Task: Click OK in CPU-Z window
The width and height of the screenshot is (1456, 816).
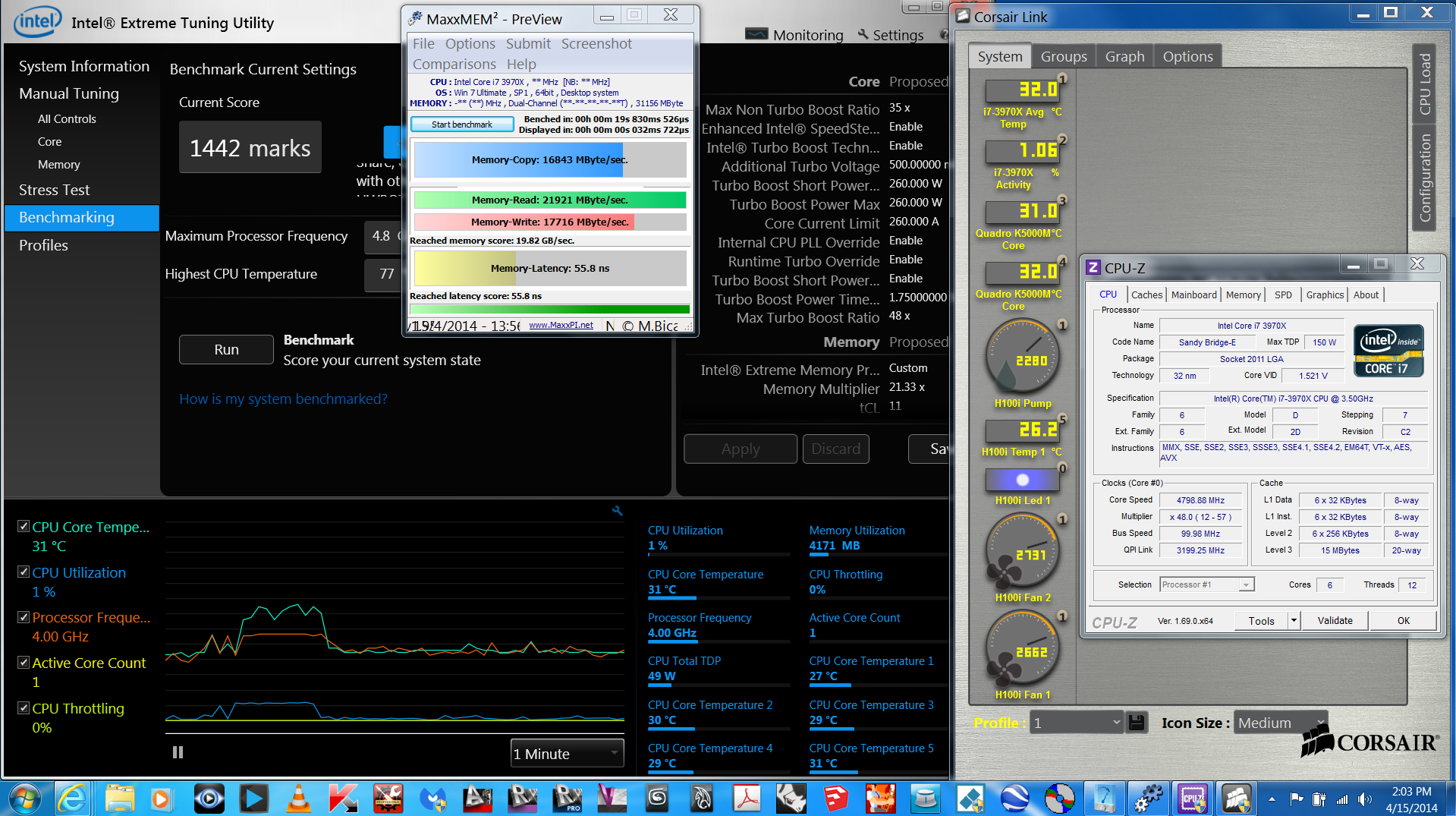Action: click(1403, 620)
